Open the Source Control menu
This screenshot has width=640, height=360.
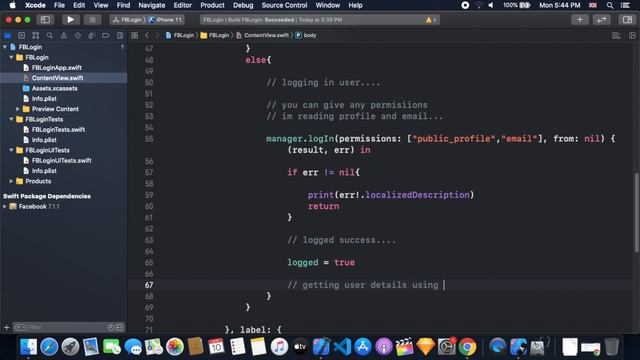pyautogui.click(x=284, y=5)
